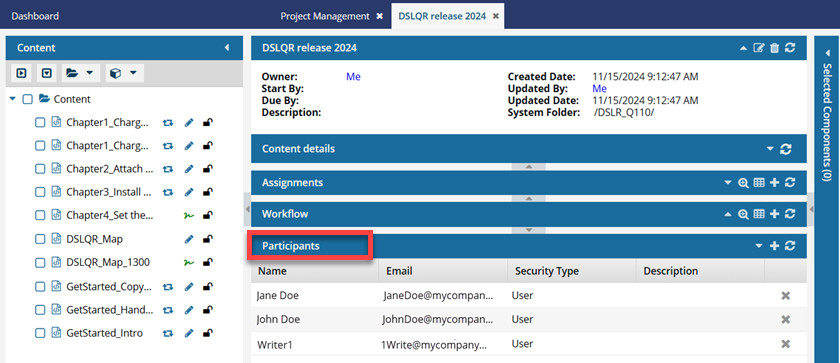840x363 pixels.
Task: Select the root Content folder checkbox
Action: [x=28, y=99]
